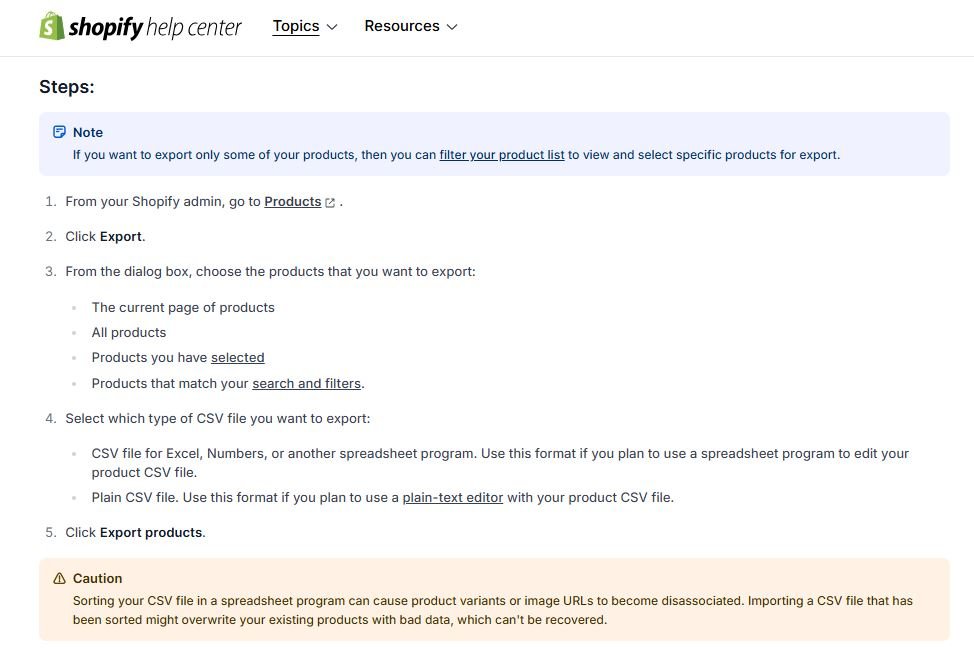Click the Note icon in blue box
This screenshot has width=974, height=648.
click(x=59, y=132)
